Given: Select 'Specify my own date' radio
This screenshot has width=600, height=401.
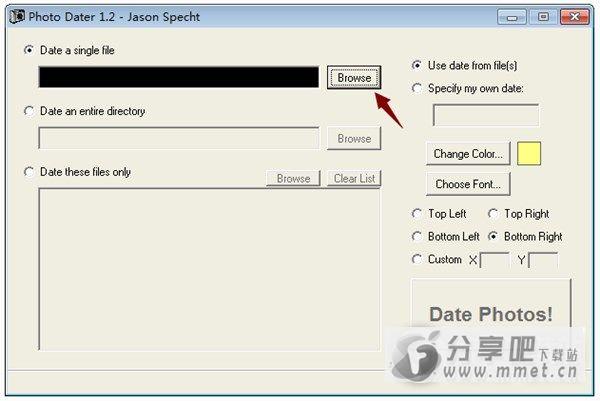Looking at the screenshot, I should click(417, 88).
